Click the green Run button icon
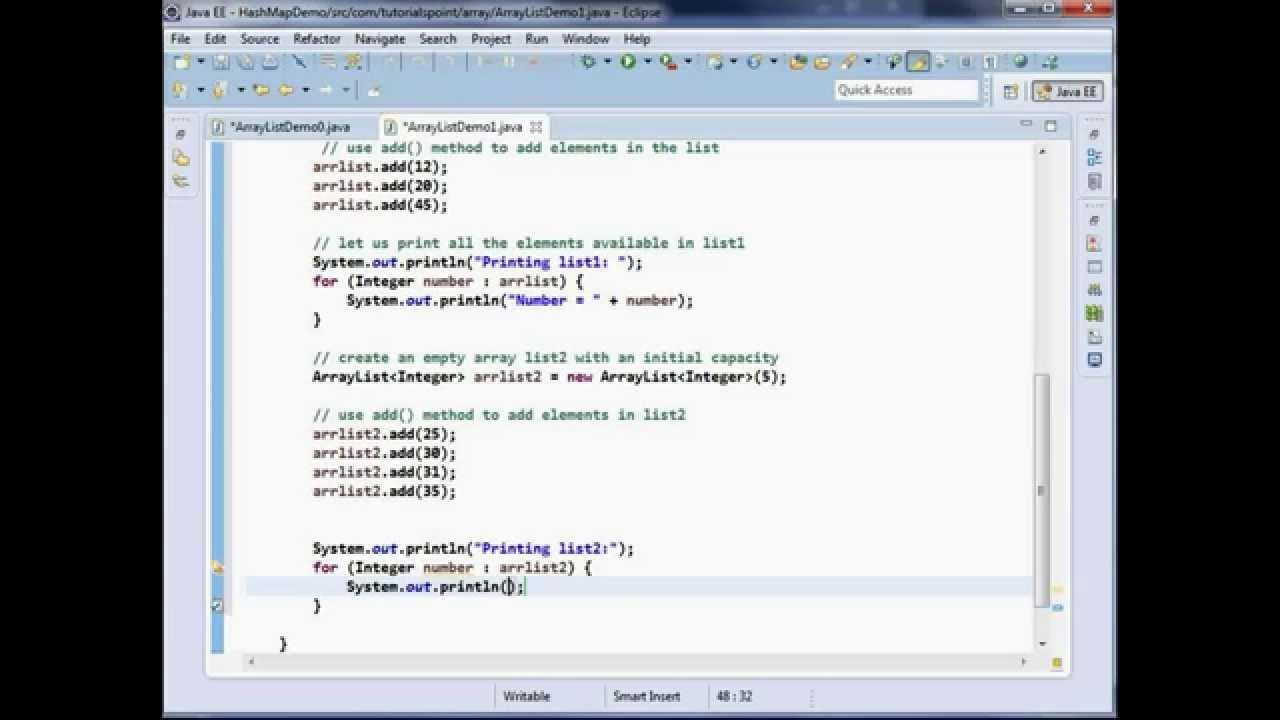The height and width of the screenshot is (720, 1280). (628, 62)
